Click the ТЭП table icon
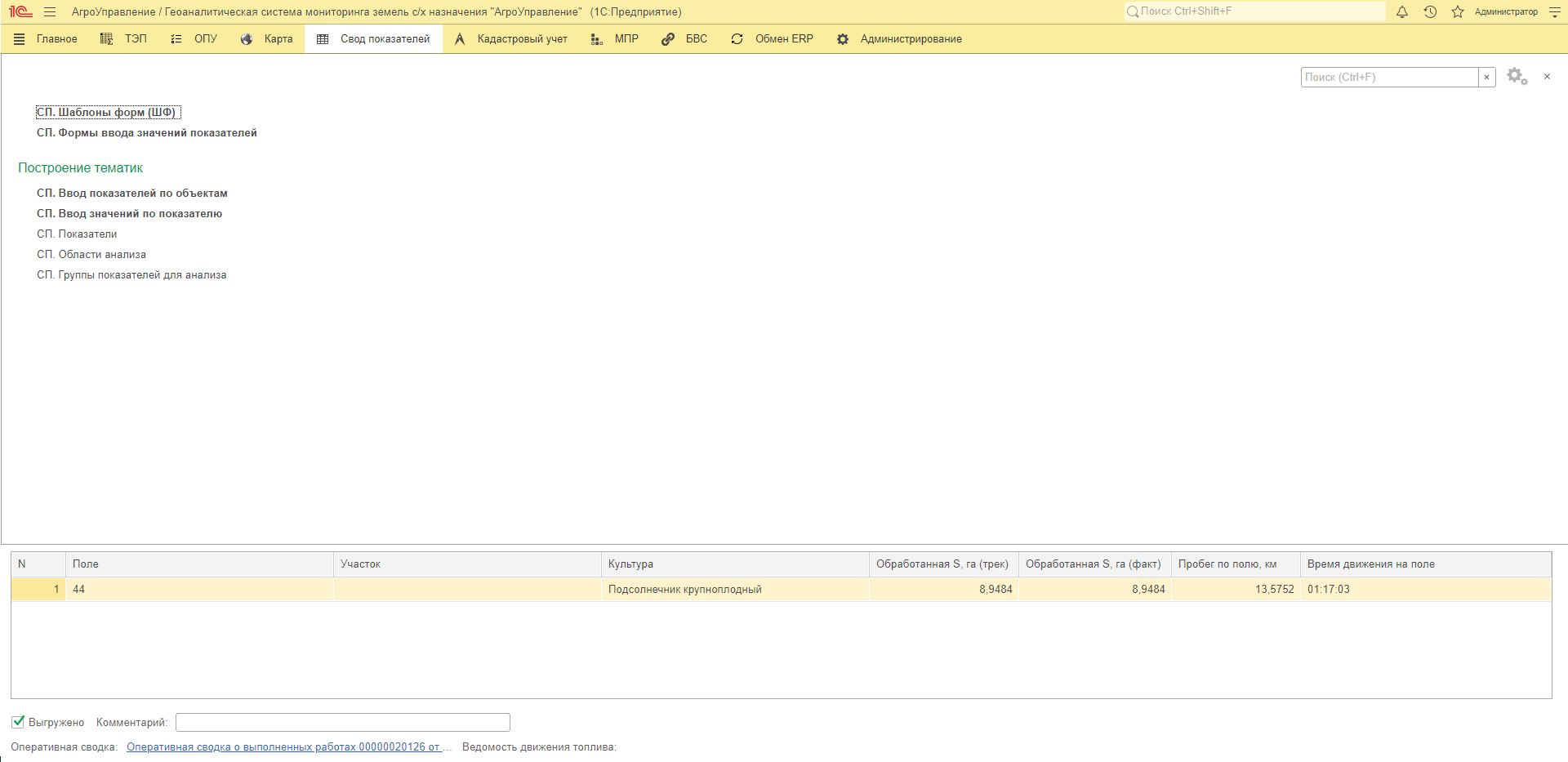The height and width of the screenshot is (762, 1568). coord(106,39)
